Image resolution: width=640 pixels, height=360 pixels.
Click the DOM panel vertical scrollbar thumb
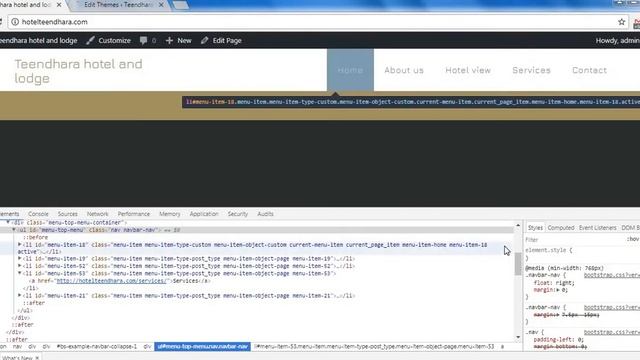tap(518, 264)
